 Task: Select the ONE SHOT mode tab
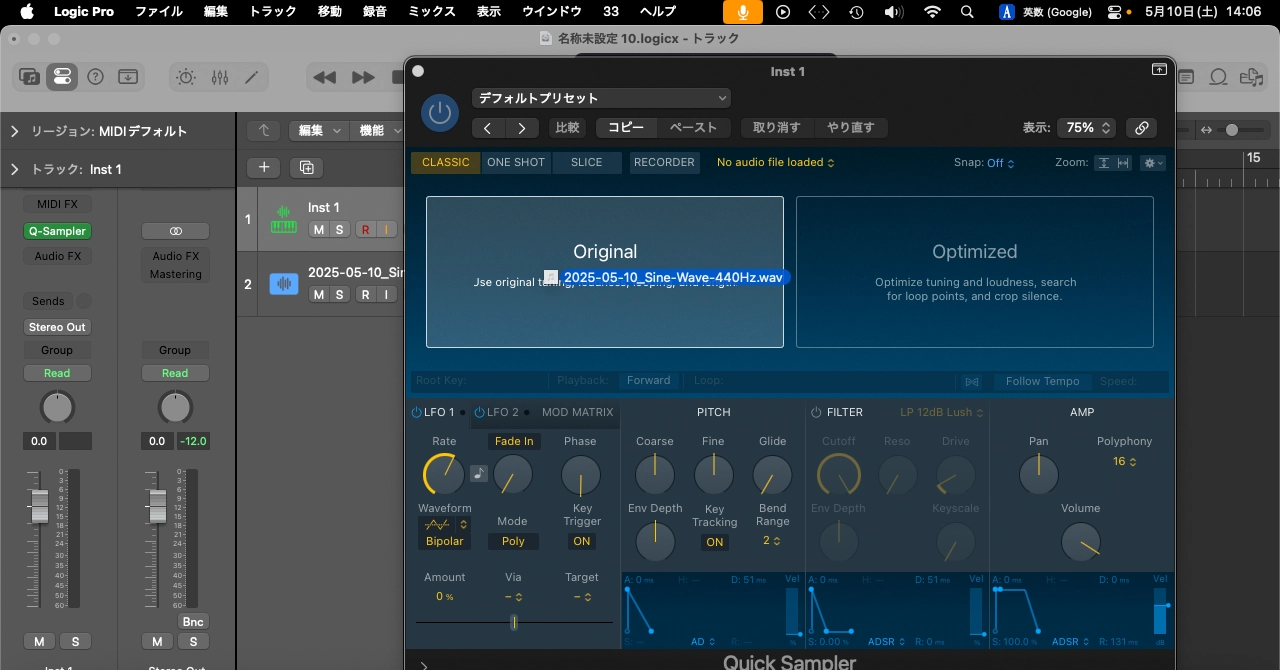[516, 162]
